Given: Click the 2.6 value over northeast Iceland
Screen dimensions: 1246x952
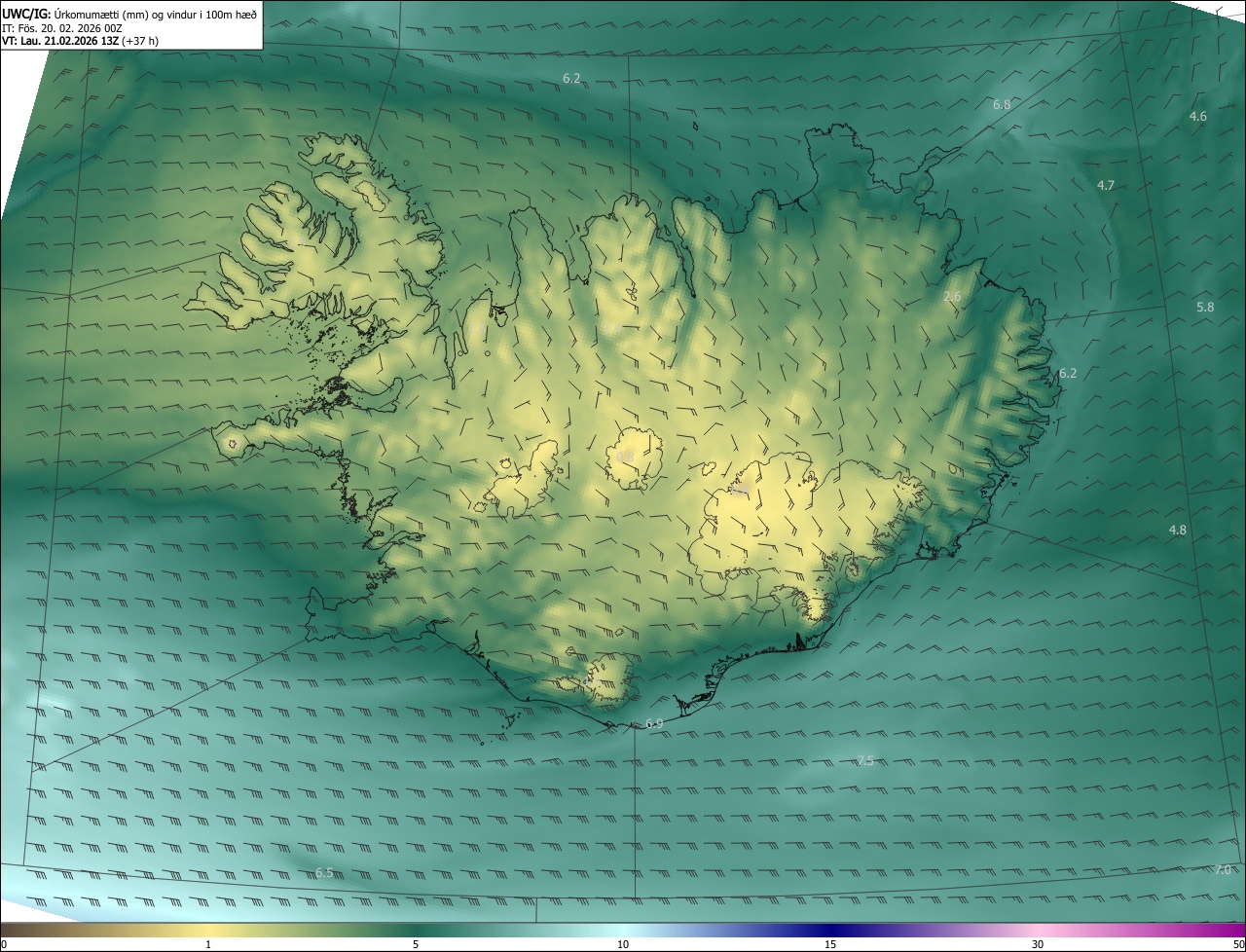Looking at the screenshot, I should click(x=953, y=297).
